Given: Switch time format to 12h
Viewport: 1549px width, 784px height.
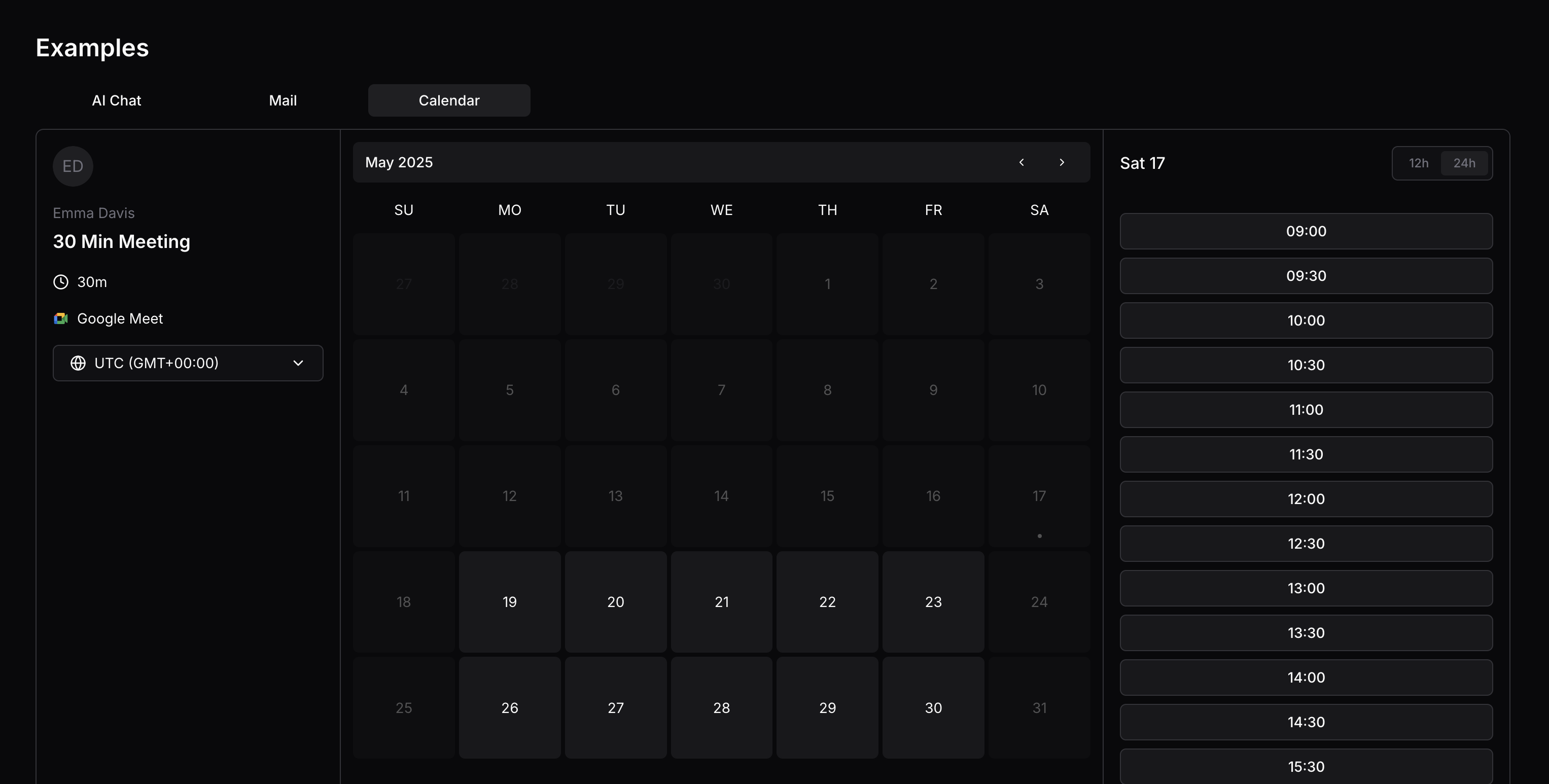Looking at the screenshot, I should [1418, 163].
